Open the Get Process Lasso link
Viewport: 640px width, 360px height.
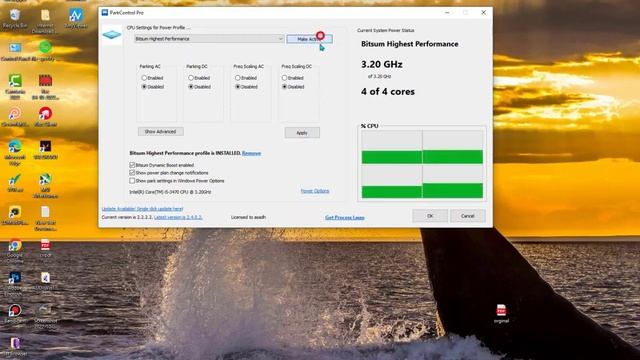[x=344, y=218]
